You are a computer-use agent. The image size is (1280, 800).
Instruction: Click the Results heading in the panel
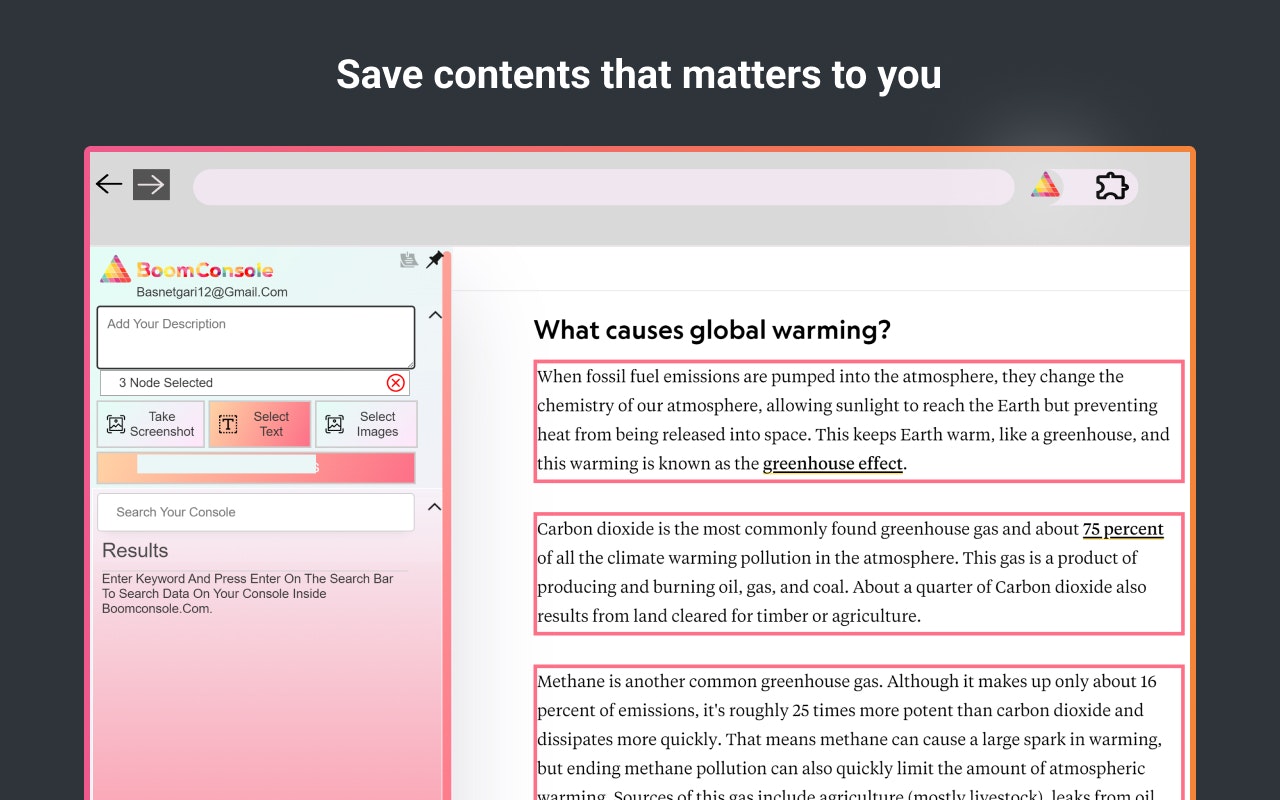coord(135,551)
